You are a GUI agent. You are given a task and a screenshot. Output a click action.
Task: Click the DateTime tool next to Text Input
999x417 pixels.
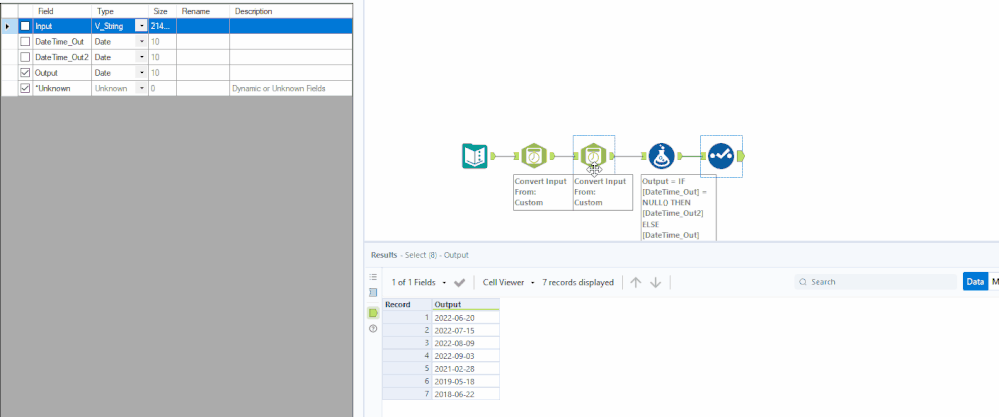(x=534, y=156)
